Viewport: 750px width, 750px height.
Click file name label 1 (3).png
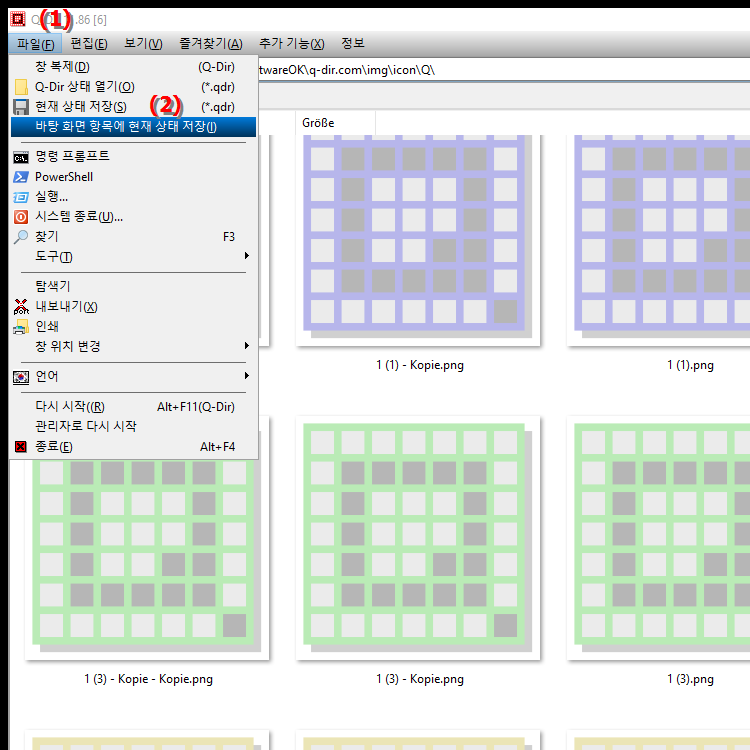[x=690, y=679]
